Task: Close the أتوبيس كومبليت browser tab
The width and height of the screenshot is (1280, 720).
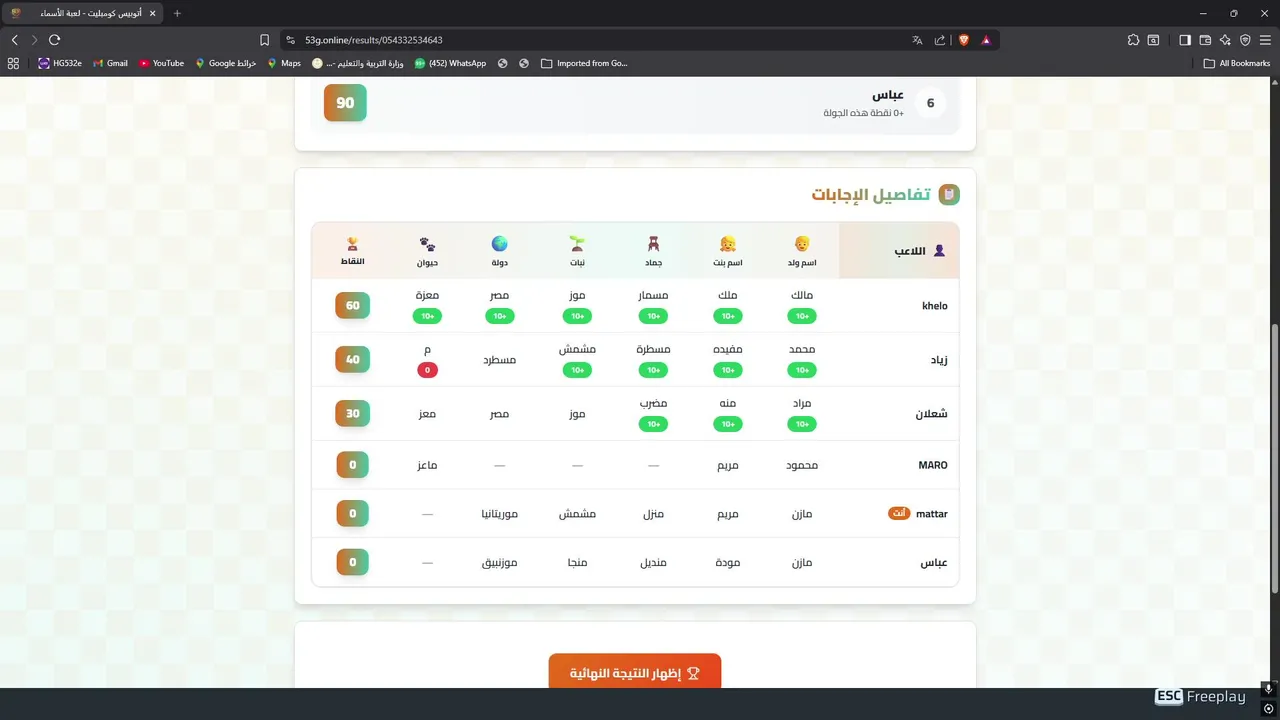Action: [x=152, y=13]
